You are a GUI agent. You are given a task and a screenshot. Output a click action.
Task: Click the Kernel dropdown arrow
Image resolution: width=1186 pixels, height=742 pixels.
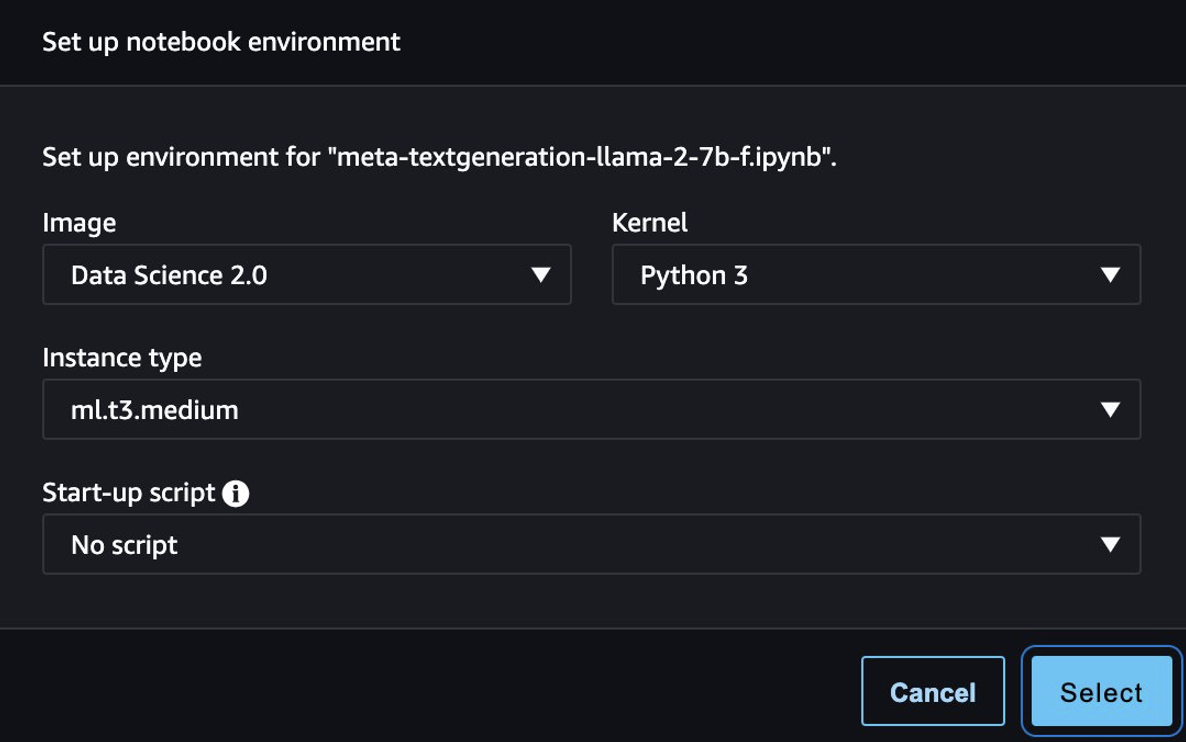tap(1109, 275)
